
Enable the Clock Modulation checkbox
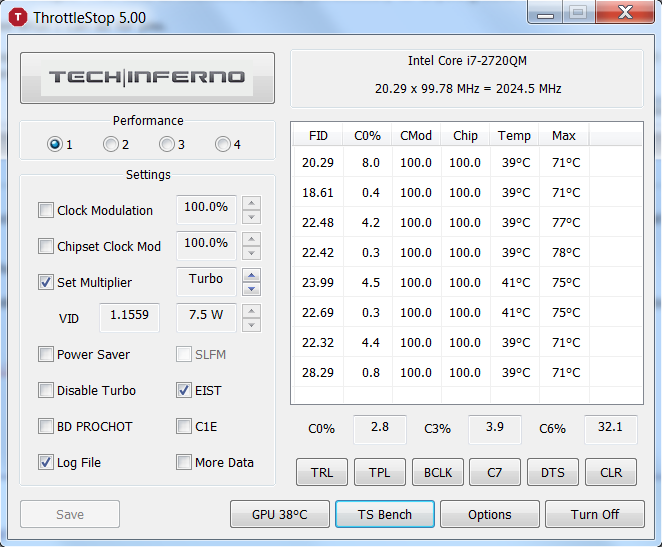tap(46, 210)
